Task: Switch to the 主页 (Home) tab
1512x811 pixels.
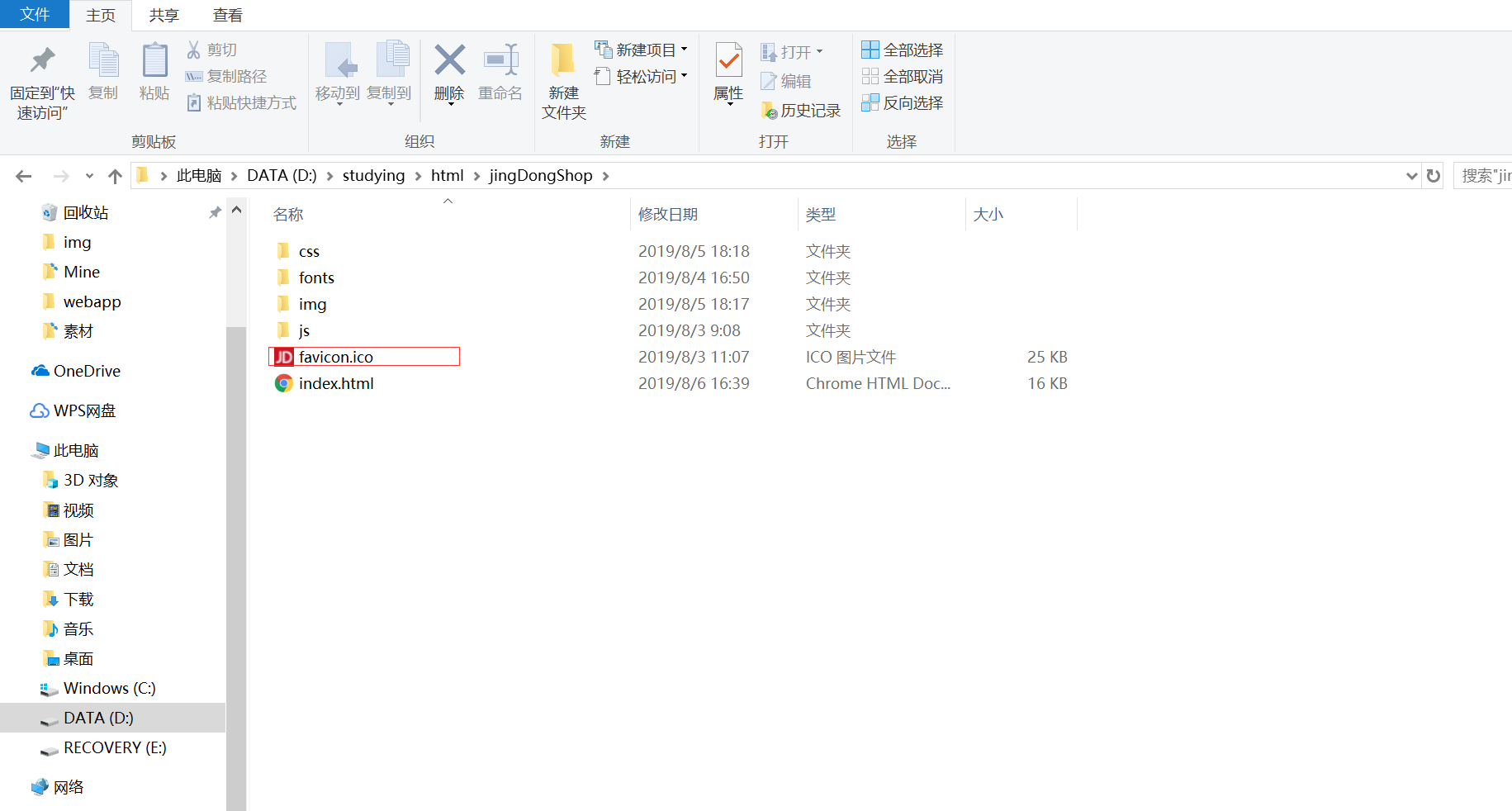Action: click(x=101, y=15)
